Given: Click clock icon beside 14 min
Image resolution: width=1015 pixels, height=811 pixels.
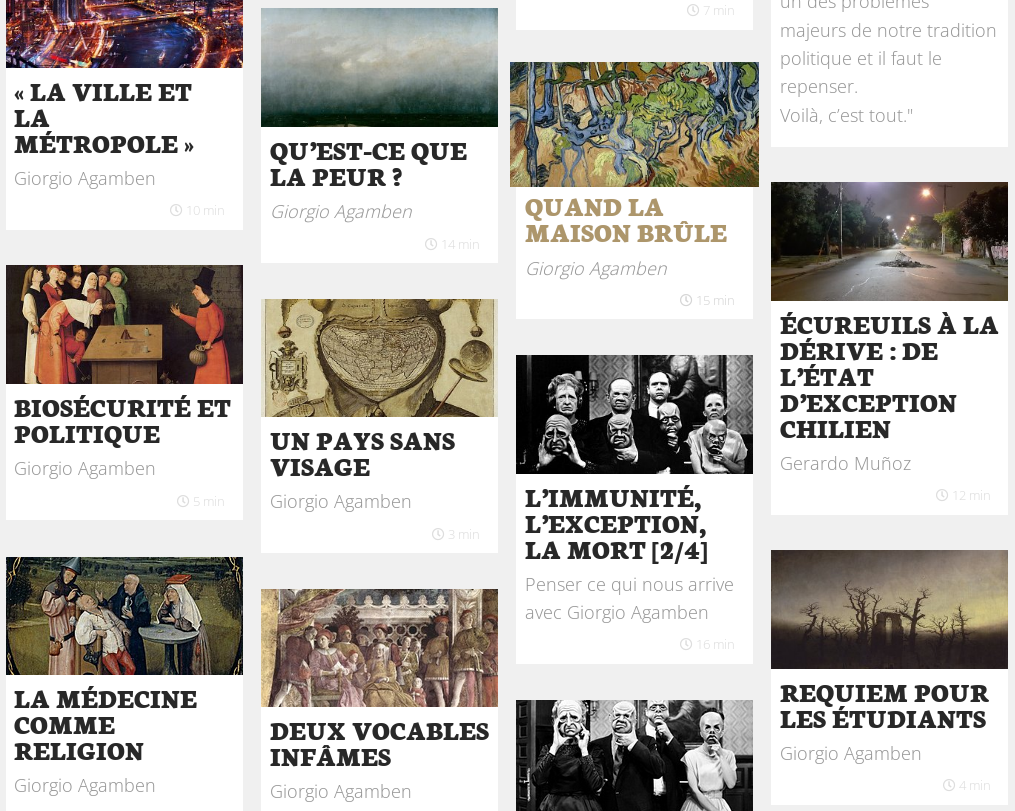Looking at the screenshot, I should [x=430, y=244].
